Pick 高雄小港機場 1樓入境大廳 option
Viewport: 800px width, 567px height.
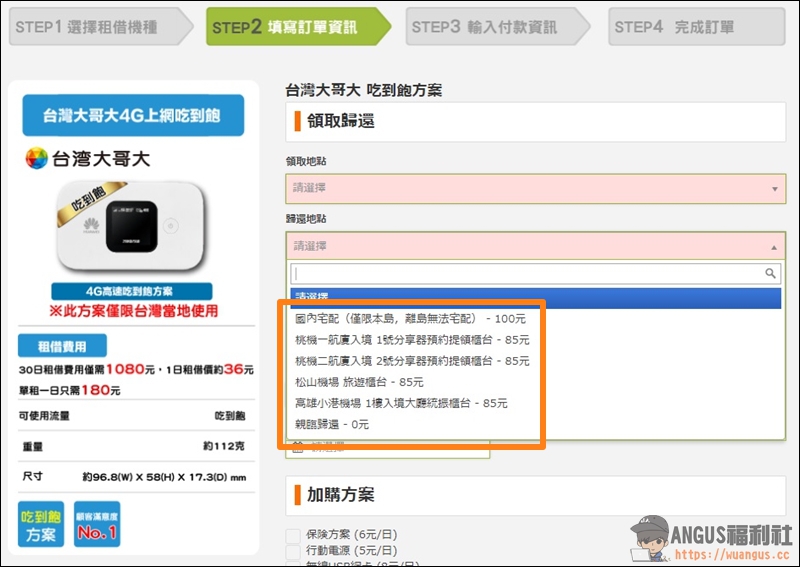(401, 403)
